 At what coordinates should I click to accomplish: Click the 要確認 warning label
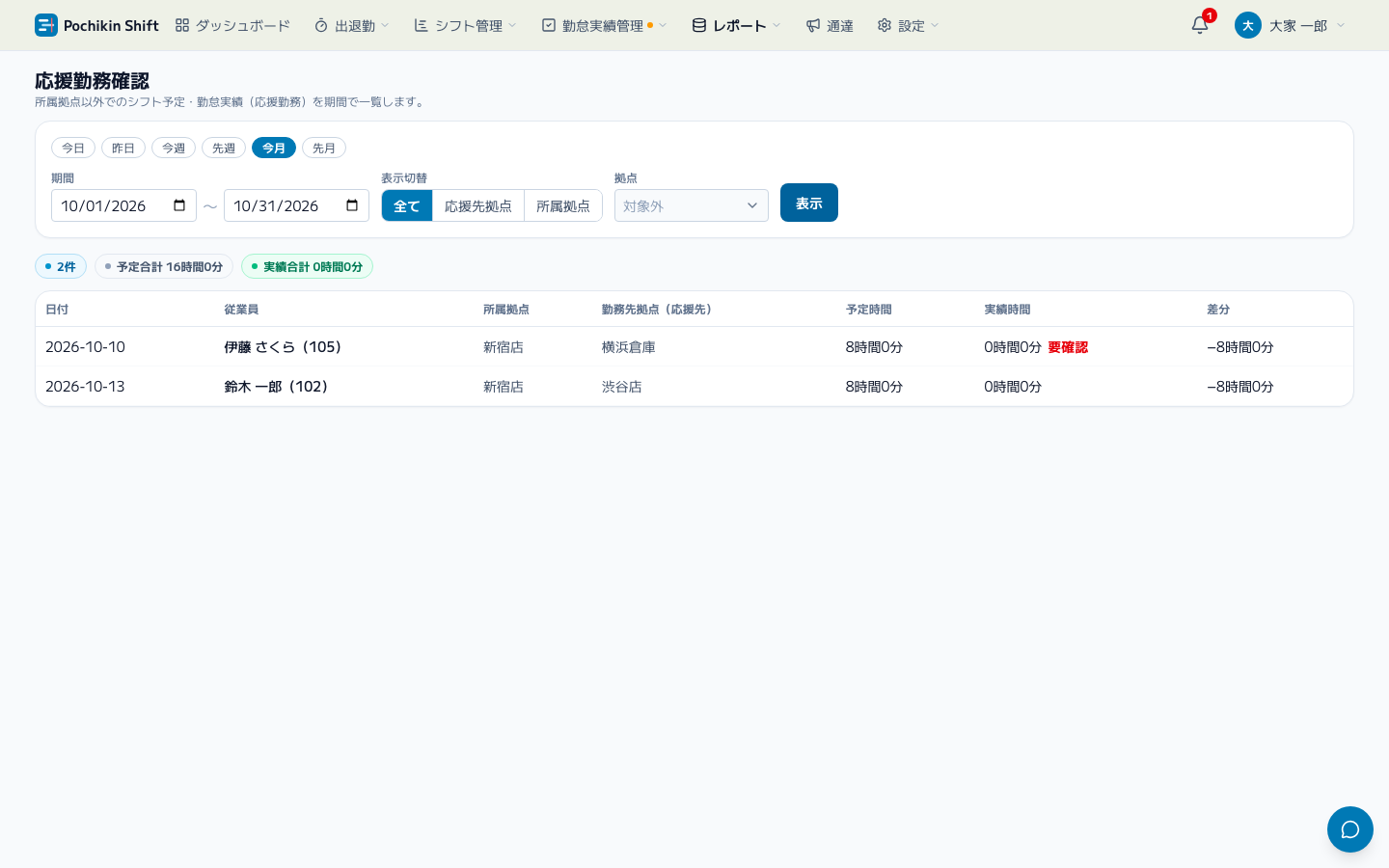tap(1068, 347)
